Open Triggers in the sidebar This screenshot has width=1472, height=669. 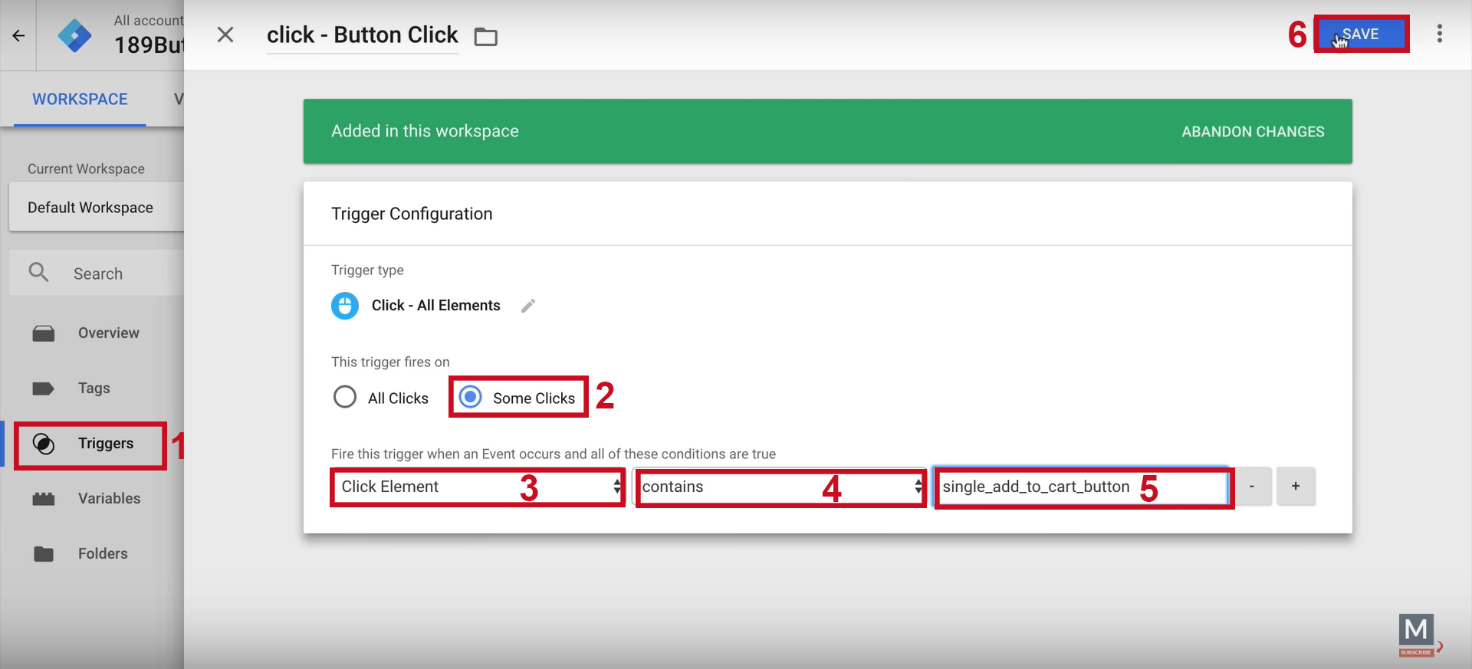pos(105,443)
